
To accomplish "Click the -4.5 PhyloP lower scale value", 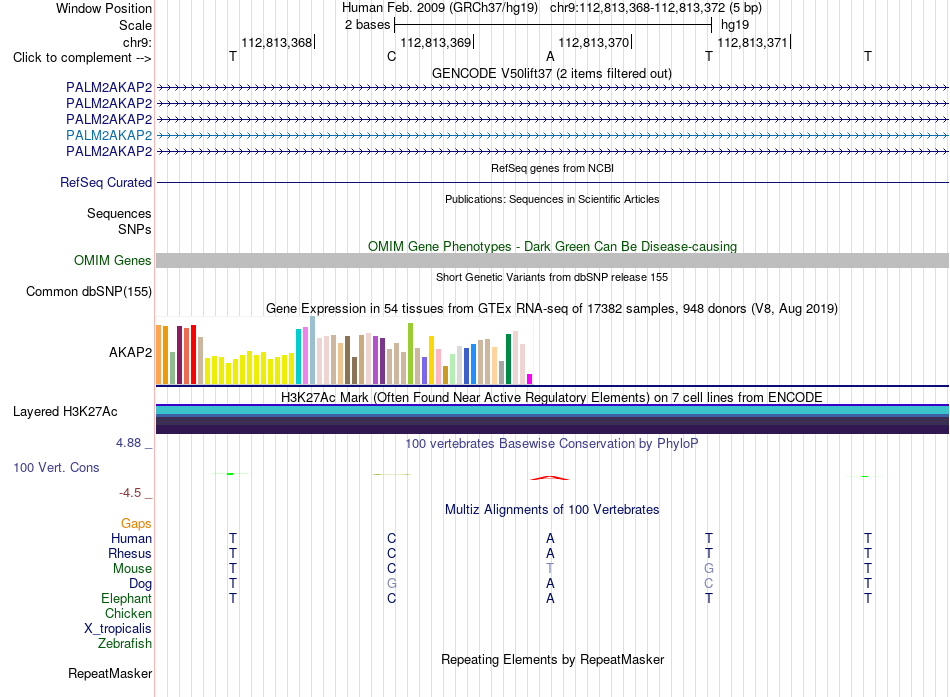I will [x=130, y=493].
